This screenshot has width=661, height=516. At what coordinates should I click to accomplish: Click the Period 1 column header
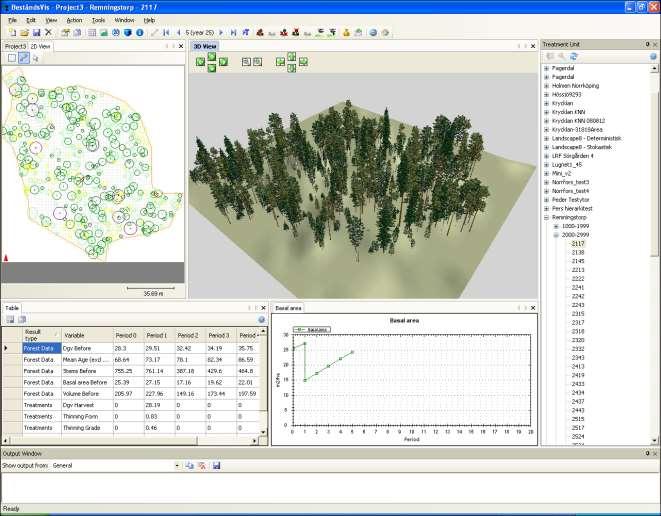pyautogui.click(x=159, y=335)
